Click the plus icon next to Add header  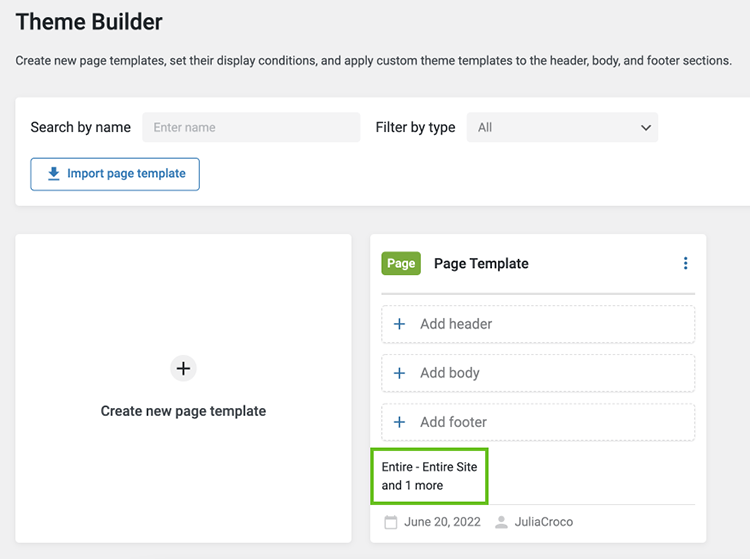point(399,324)
